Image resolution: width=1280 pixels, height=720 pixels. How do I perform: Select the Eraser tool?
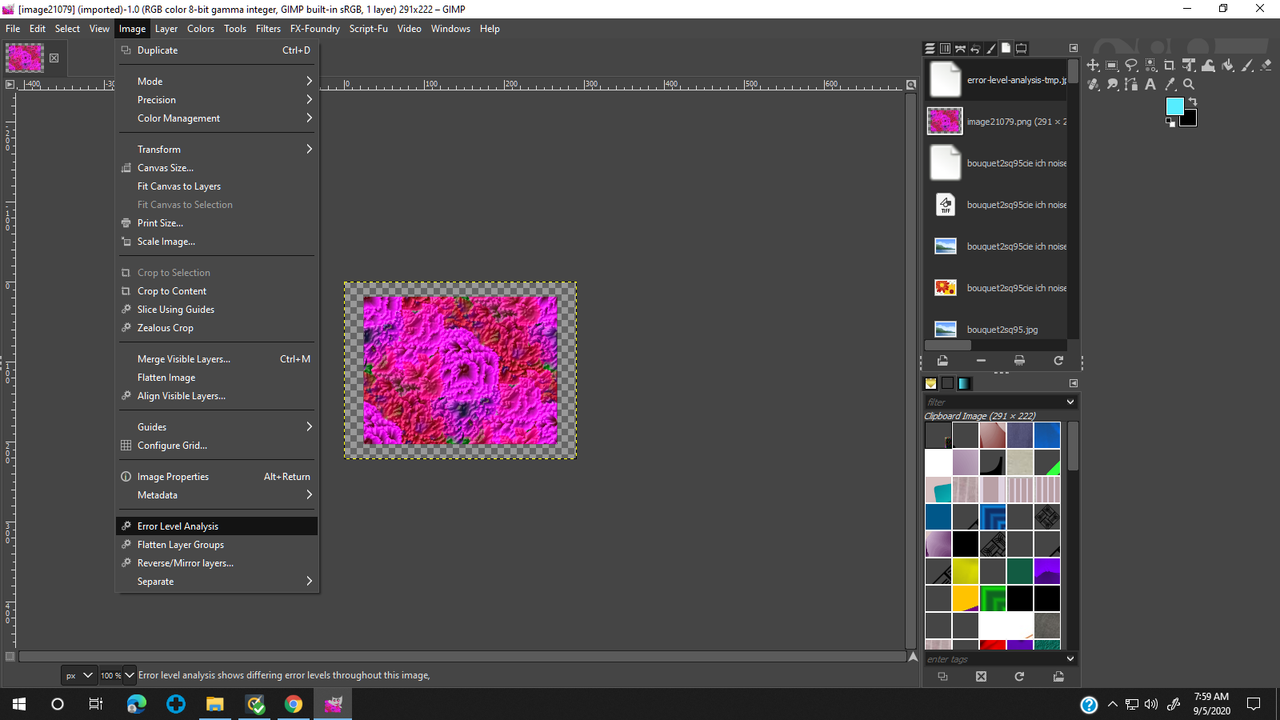[x=1266, y=65]
